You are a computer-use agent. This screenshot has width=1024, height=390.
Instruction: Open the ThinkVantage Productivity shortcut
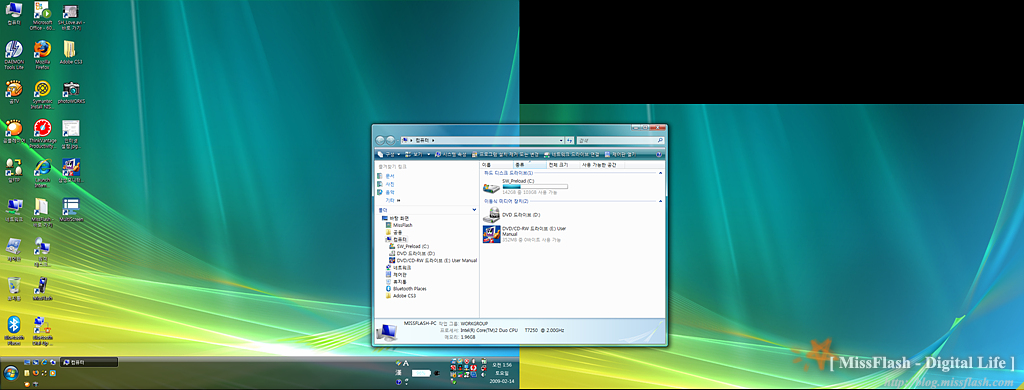coord(42,134)
